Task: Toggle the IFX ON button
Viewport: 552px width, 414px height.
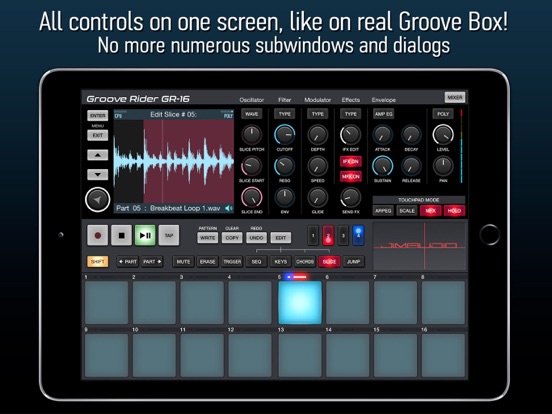Action: [351, 162]
